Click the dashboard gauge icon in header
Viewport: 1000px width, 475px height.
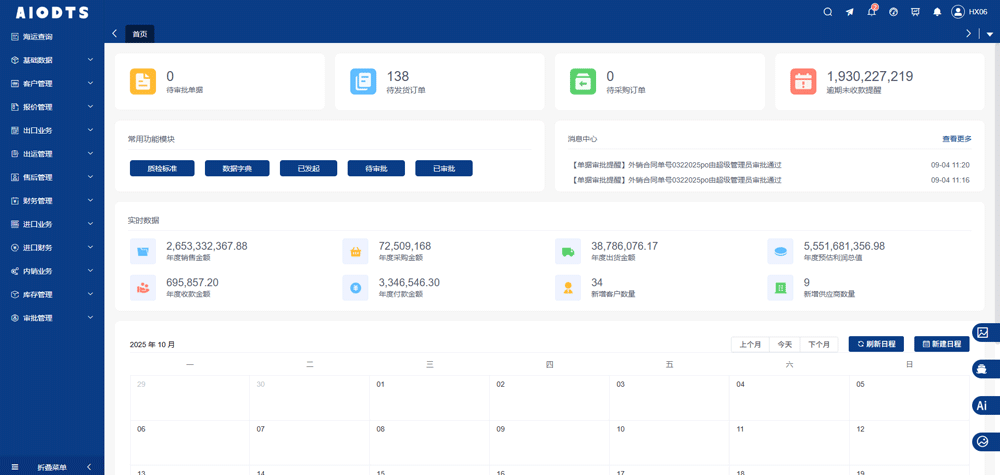pyautogui.click(x=893, y=12)
